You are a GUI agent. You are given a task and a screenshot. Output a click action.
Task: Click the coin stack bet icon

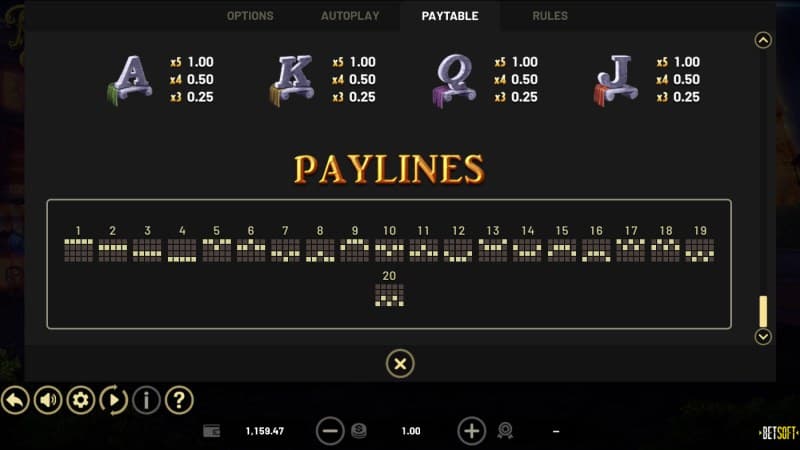pos(358,431)
